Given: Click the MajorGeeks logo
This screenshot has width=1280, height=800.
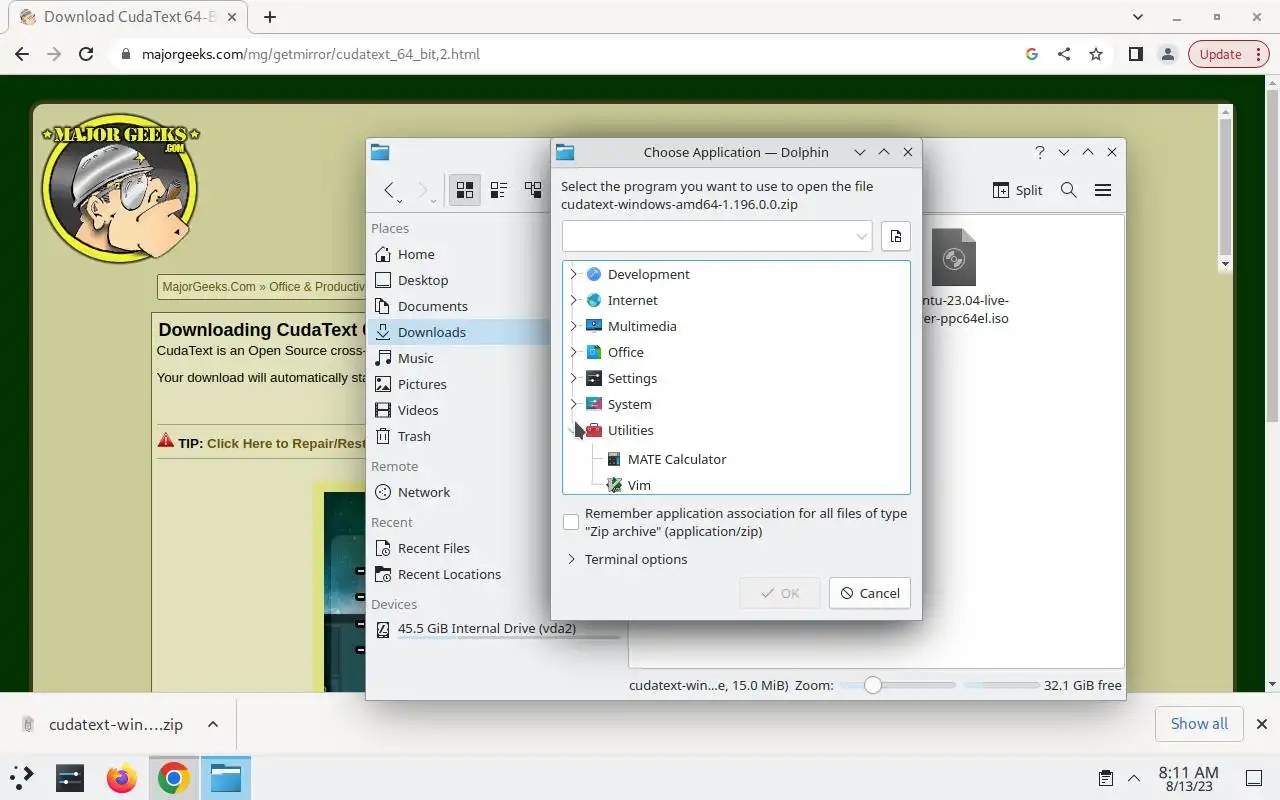Looking at the screenshot, I should point(121,188).
